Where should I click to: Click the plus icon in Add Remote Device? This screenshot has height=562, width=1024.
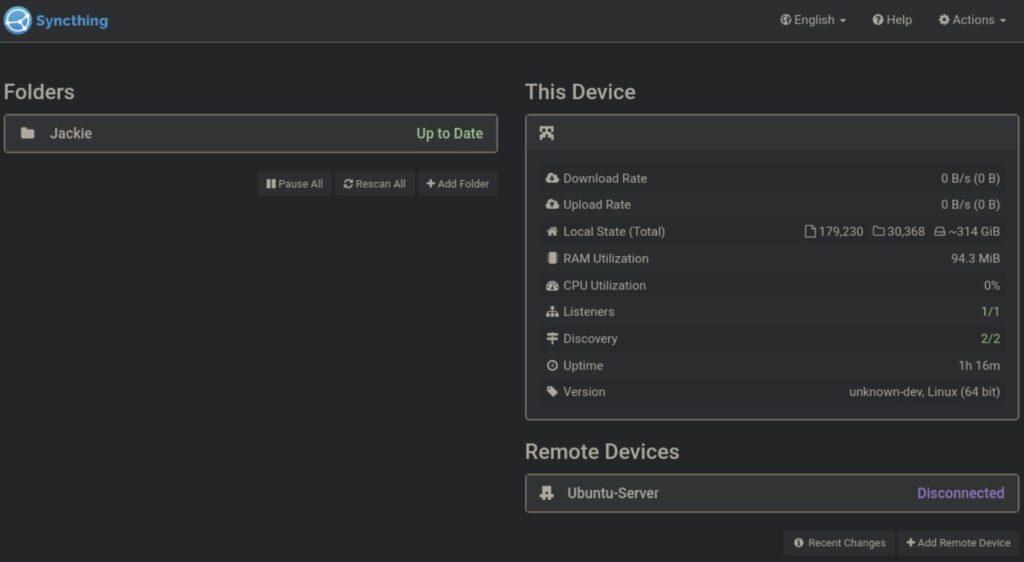click(x=910, y=542)
